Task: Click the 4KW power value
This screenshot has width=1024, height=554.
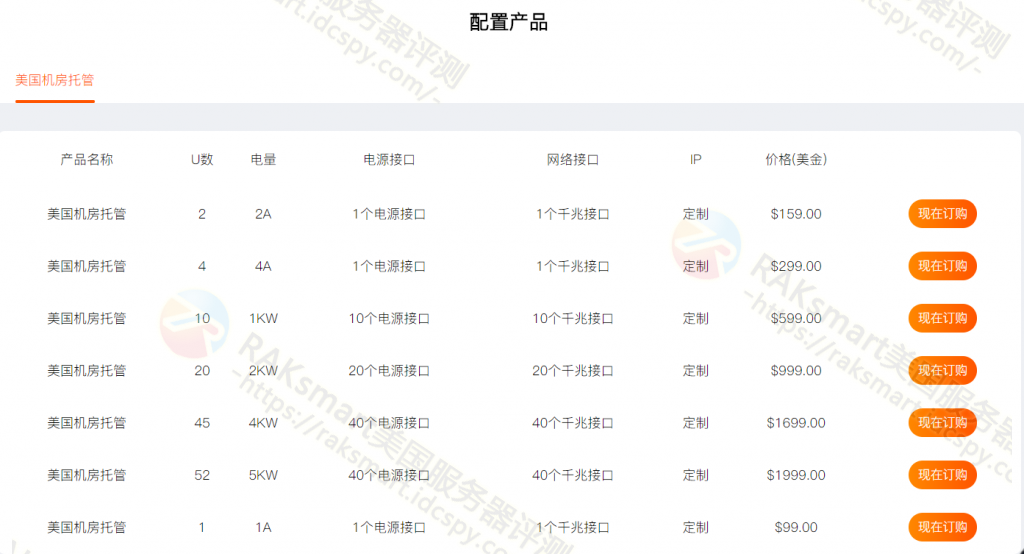Action: click(x=263, y=423)
